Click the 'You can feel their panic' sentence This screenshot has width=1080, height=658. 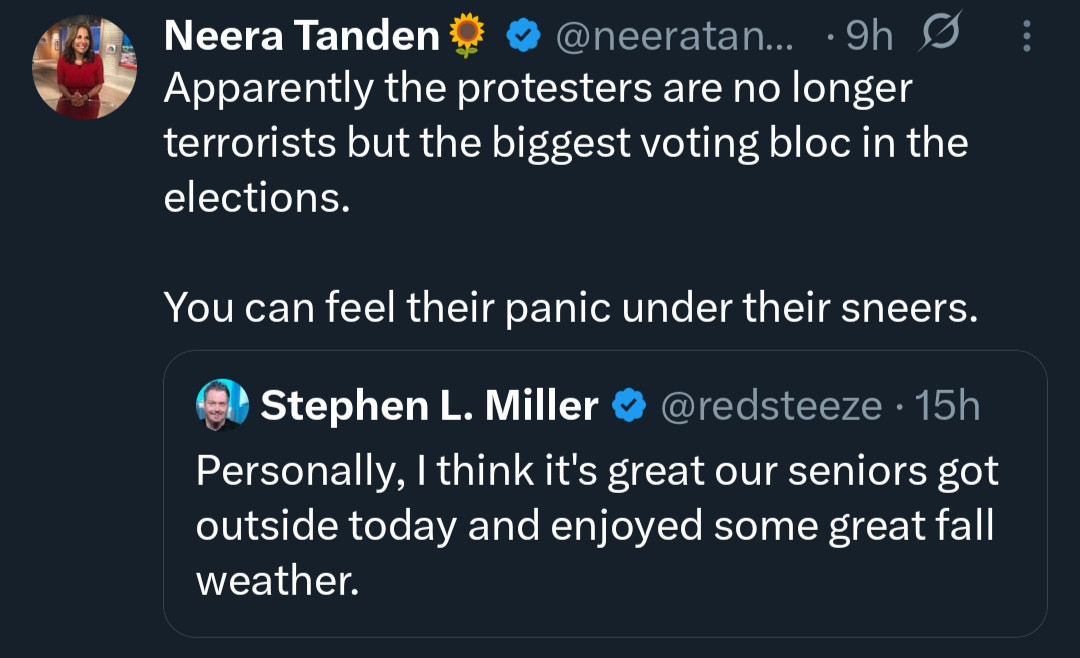point(570,306)
